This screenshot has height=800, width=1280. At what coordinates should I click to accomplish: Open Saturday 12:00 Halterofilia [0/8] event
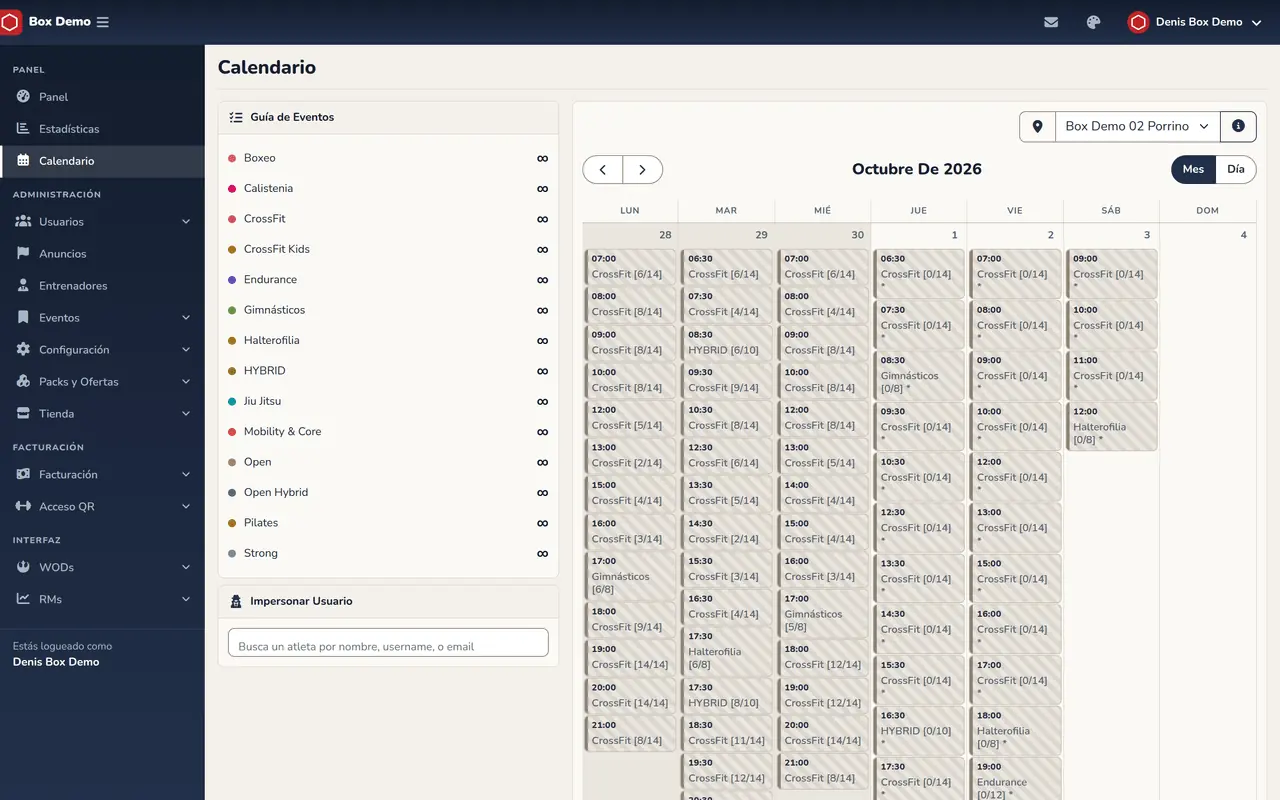[x=1112, y=427]
